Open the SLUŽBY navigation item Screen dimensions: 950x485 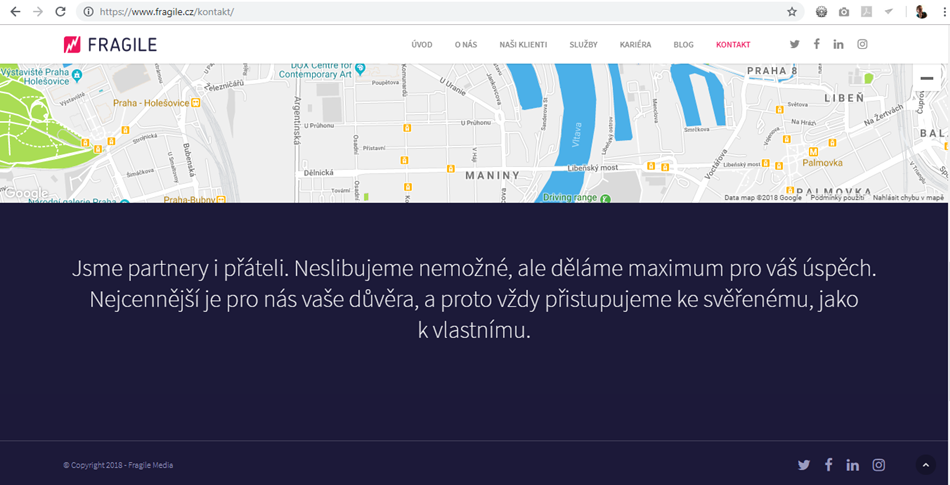coord(583,45)
